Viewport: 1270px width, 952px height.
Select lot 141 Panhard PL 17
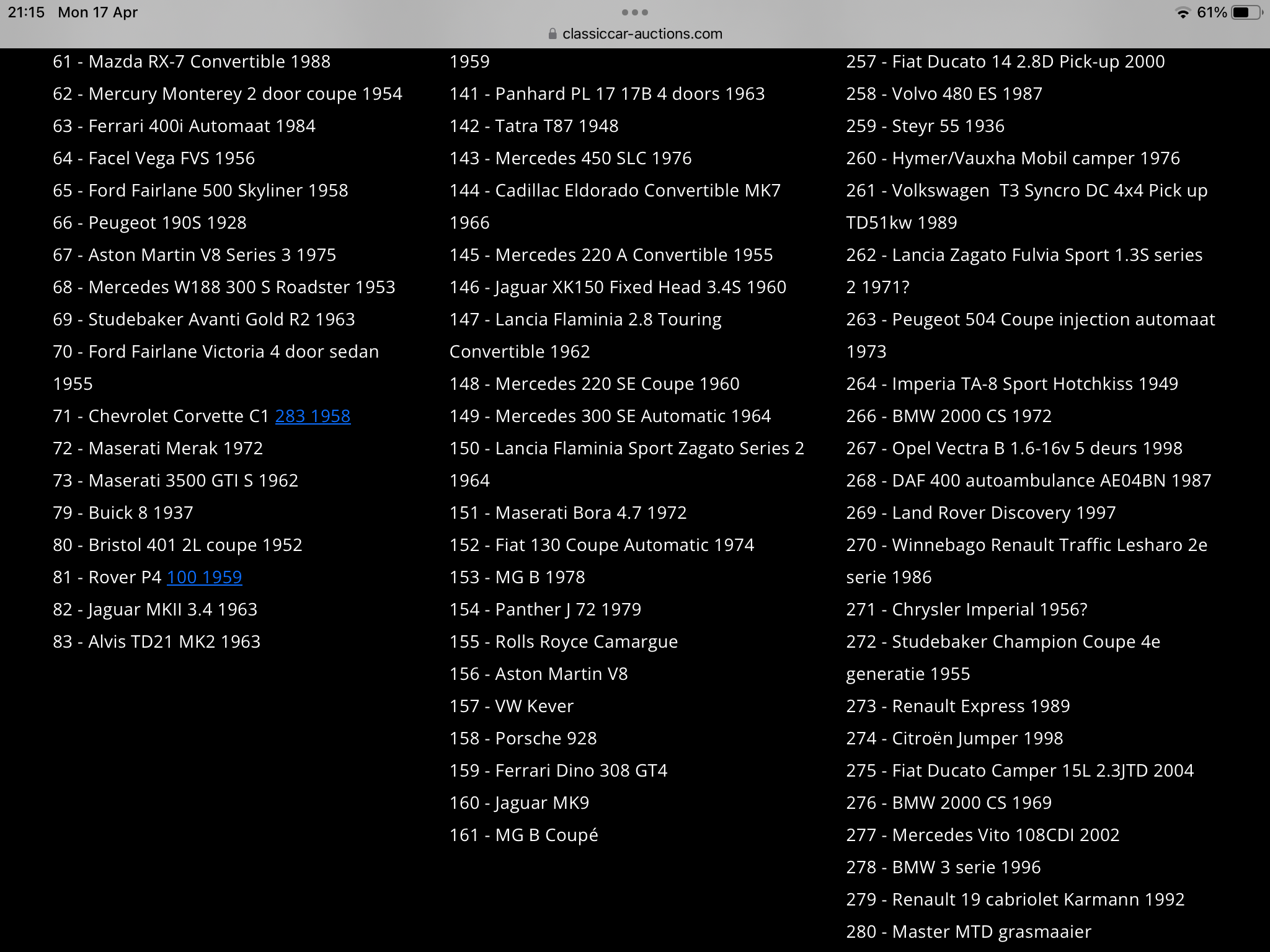pos(607,94)
